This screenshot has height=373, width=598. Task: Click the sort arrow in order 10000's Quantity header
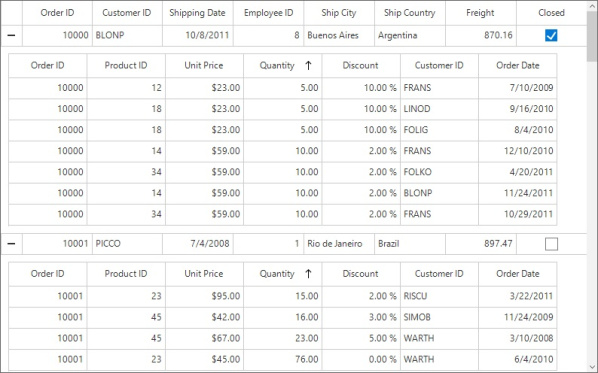[308, 66]
